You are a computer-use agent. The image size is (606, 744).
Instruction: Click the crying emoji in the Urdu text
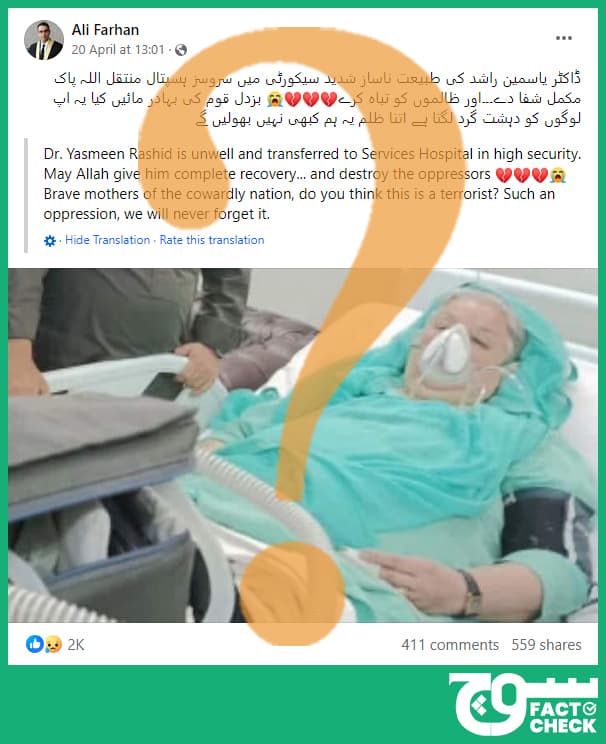click(274, 99)
